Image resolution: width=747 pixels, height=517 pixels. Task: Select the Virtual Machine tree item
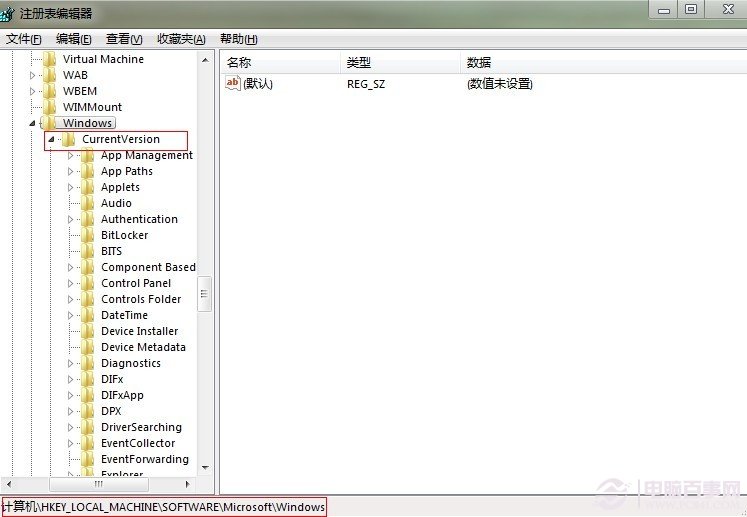tap(103, 59)
